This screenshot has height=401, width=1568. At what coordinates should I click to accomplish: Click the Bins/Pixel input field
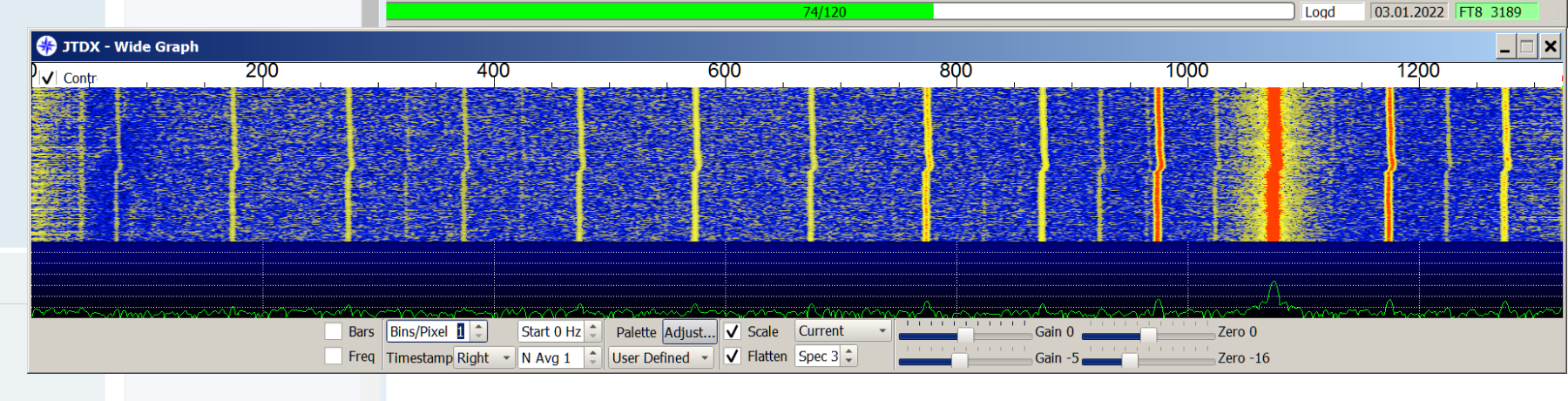pyautogui.click(x=429, y=331)
